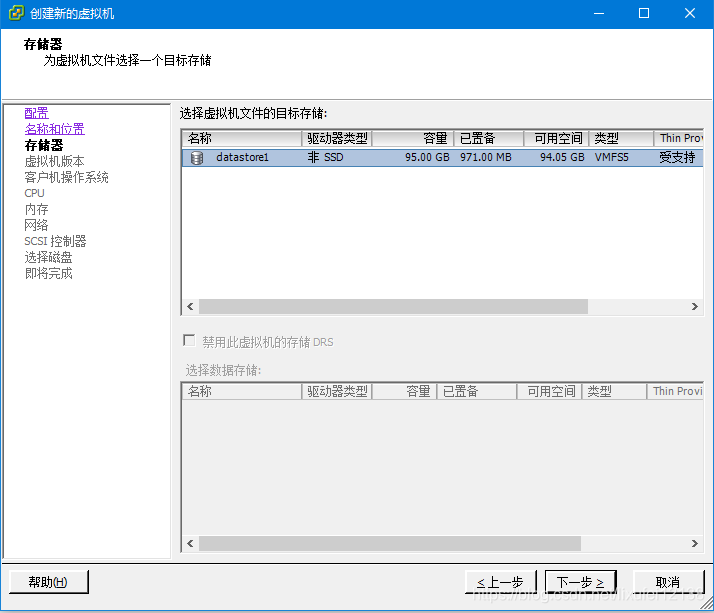Click lower table 类型 column header
This screenshot has width=714, height=613.
[614, 391]
